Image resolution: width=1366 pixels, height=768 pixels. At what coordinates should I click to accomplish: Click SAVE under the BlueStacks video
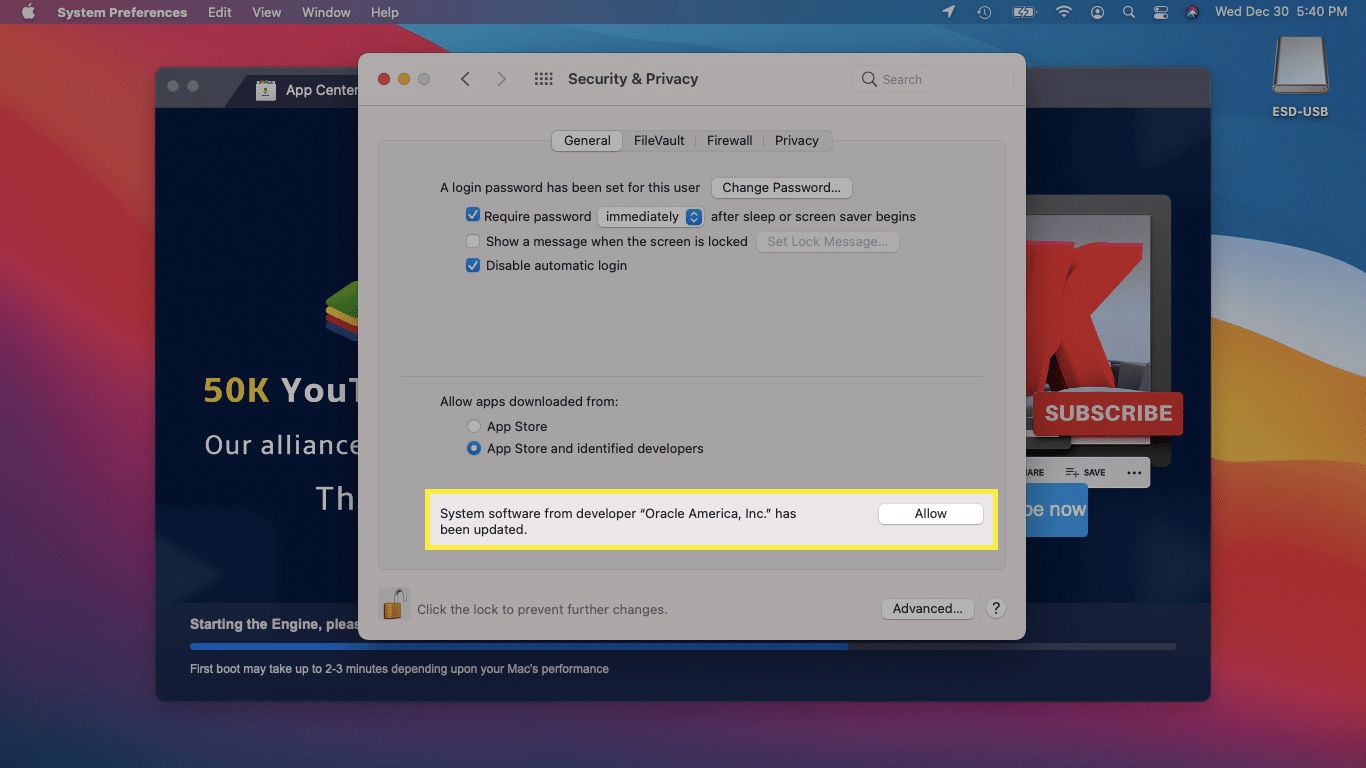click(1085, 472)
